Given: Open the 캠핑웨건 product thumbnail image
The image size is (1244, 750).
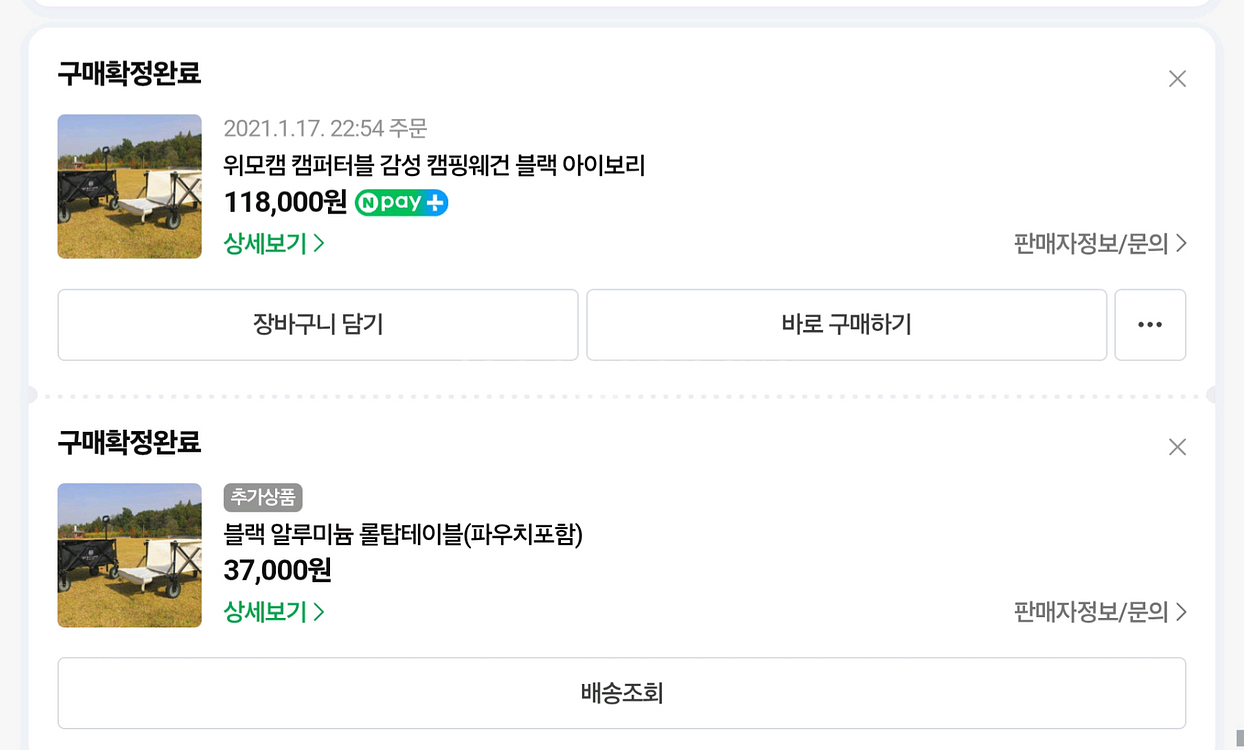Looking at the screenshot, I should pos(130,186).
